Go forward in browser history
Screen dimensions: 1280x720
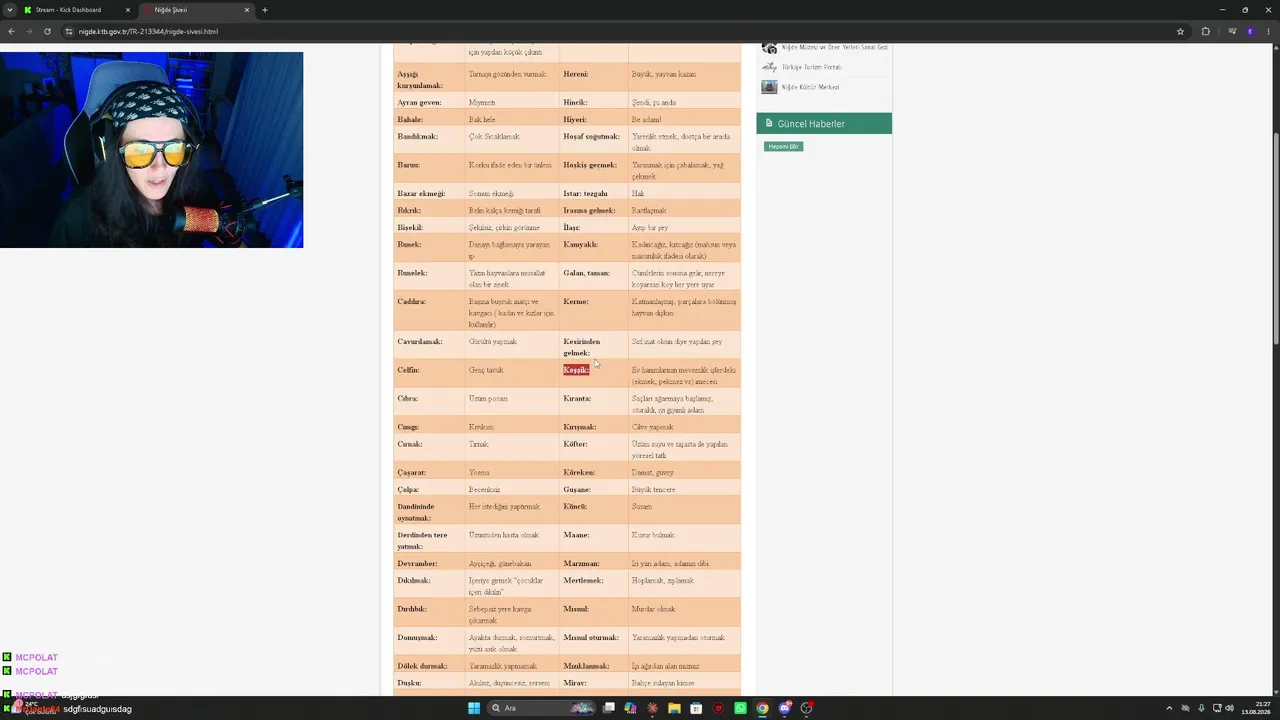29,31
